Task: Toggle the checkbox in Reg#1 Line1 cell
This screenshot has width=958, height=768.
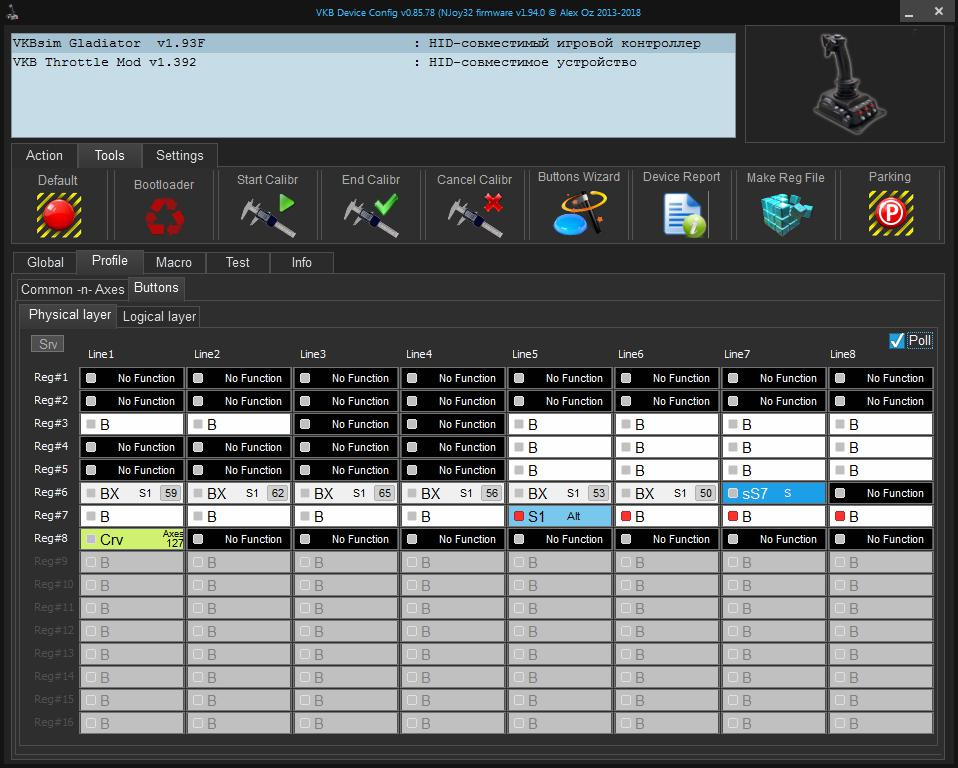Action: 91,378
